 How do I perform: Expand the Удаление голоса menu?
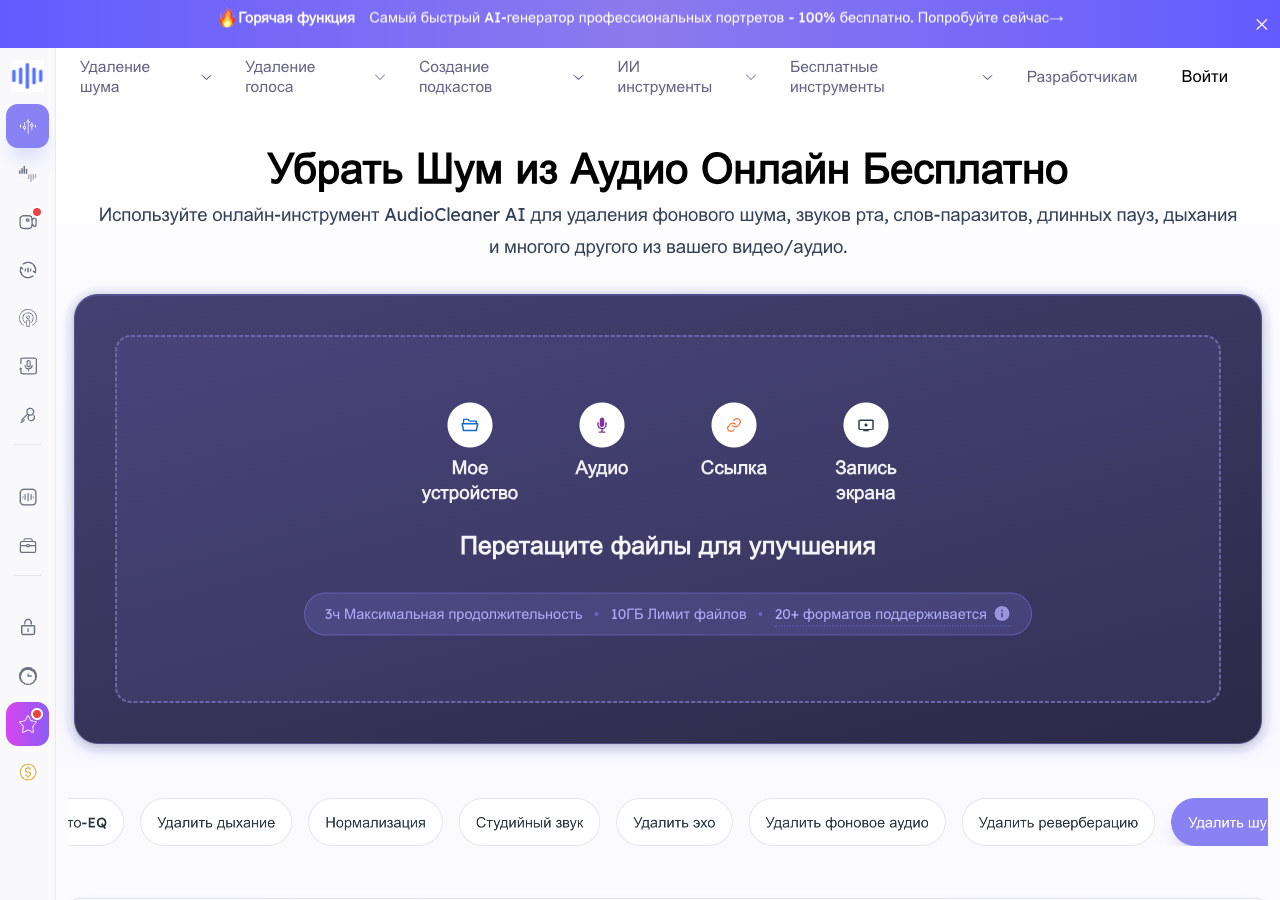pyautogui.click(x=315, y=77)
